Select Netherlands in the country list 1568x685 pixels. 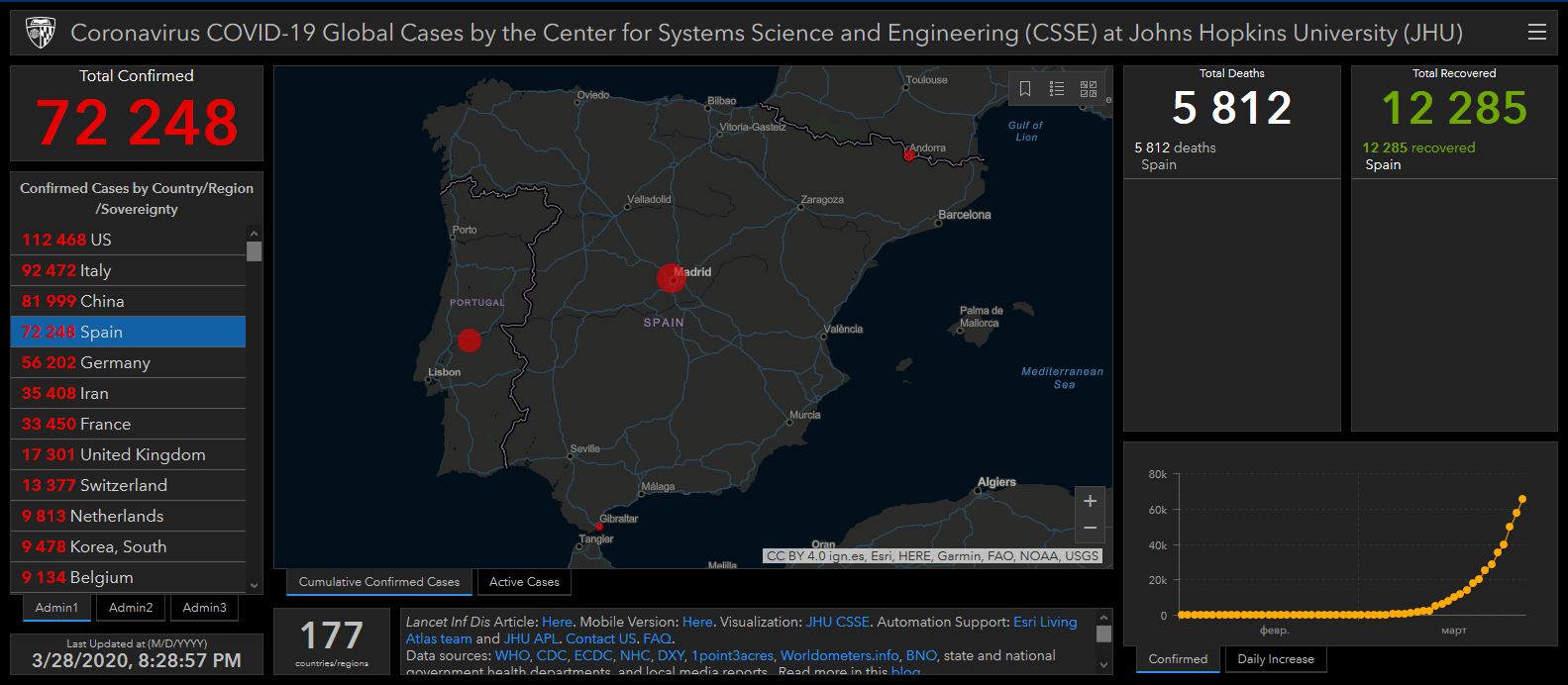coord(128,516)
